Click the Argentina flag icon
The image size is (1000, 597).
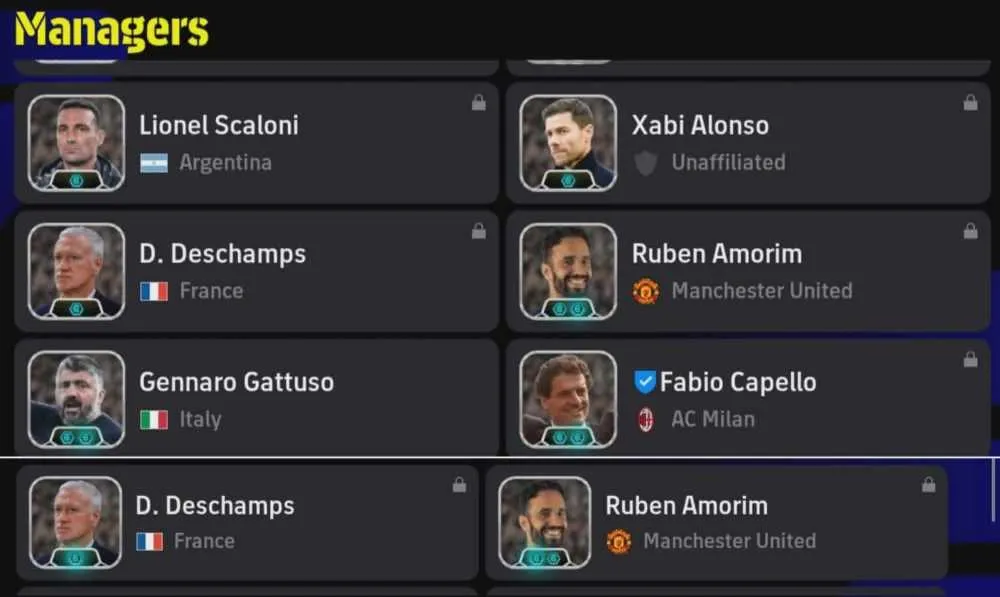[x=154, y=163]
